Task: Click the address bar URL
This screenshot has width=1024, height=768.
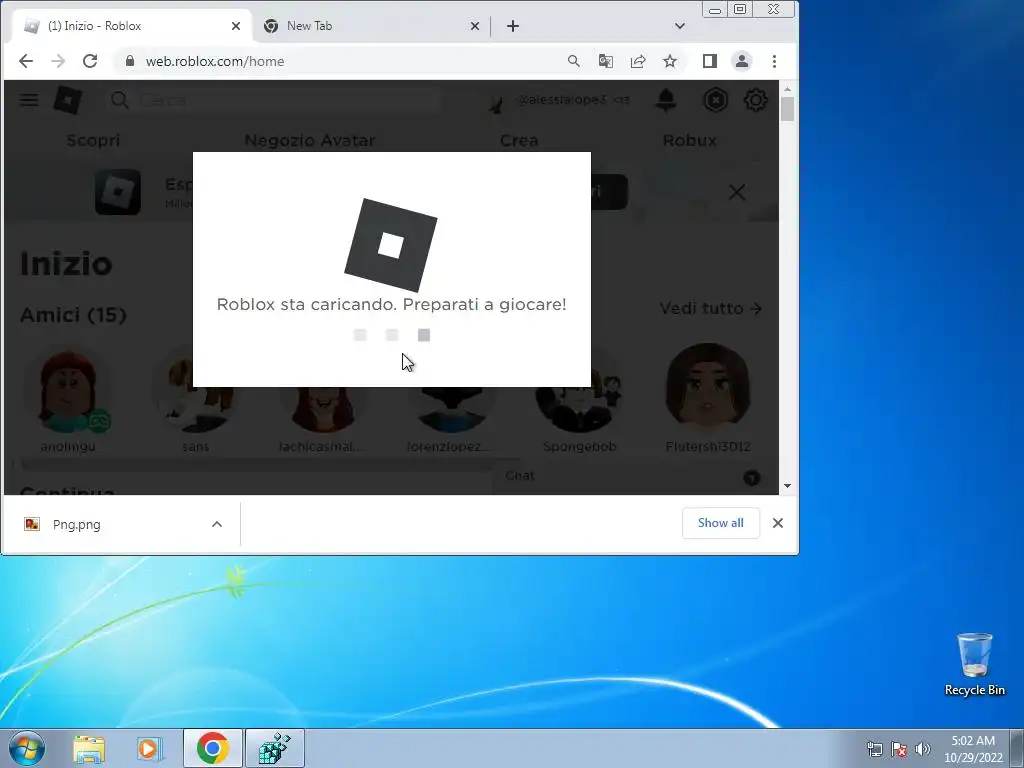Action: 215,61
